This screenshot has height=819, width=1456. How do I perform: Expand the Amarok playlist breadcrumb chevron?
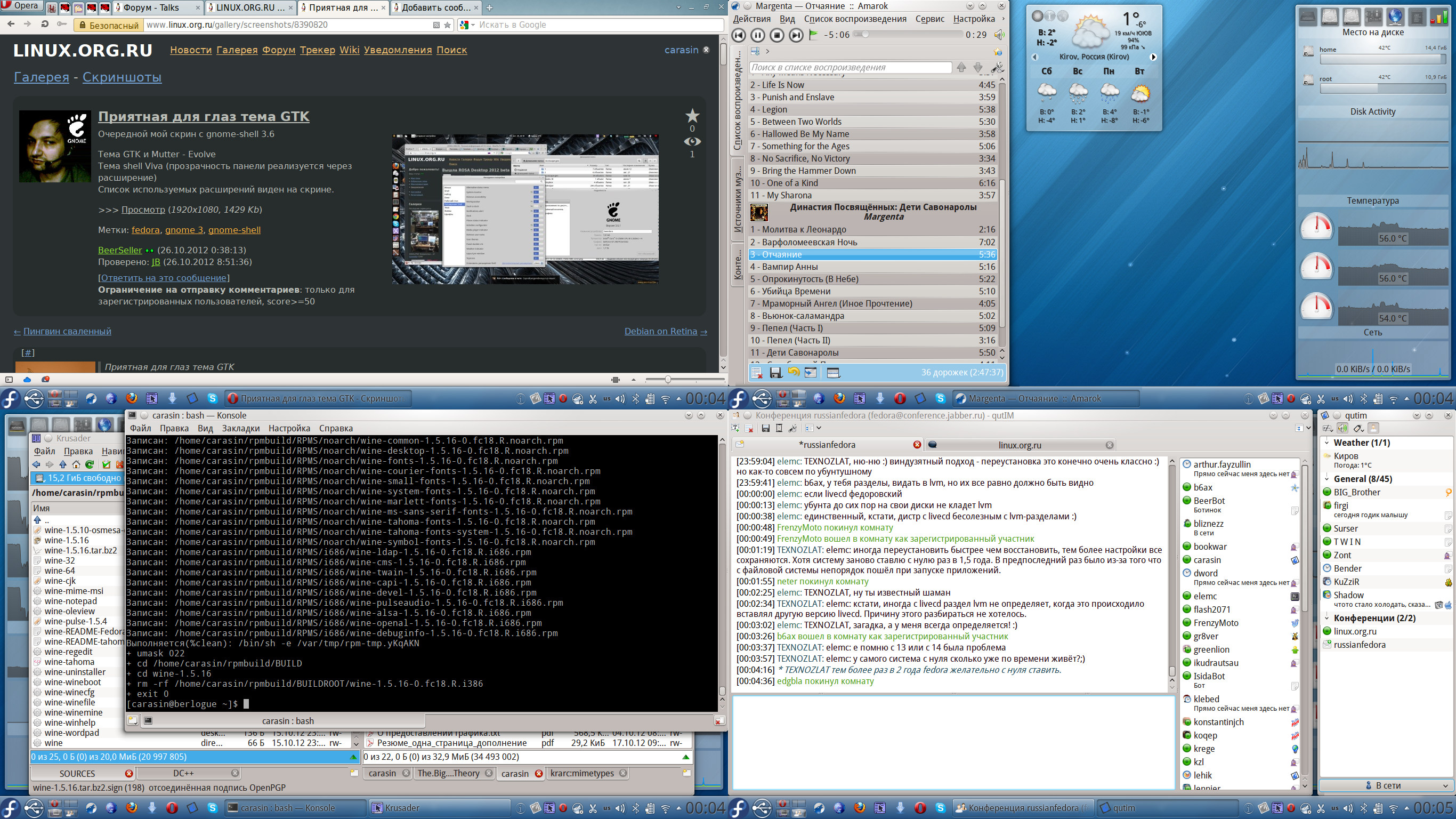(x=767, y=52)
